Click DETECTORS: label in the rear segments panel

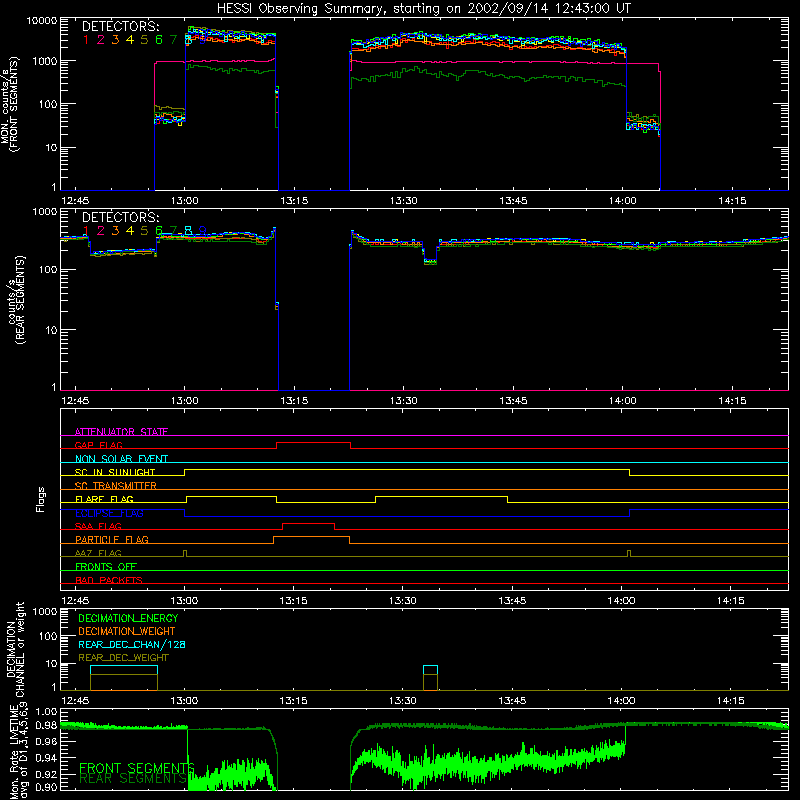pyautogui.click(x=120, y=217)
